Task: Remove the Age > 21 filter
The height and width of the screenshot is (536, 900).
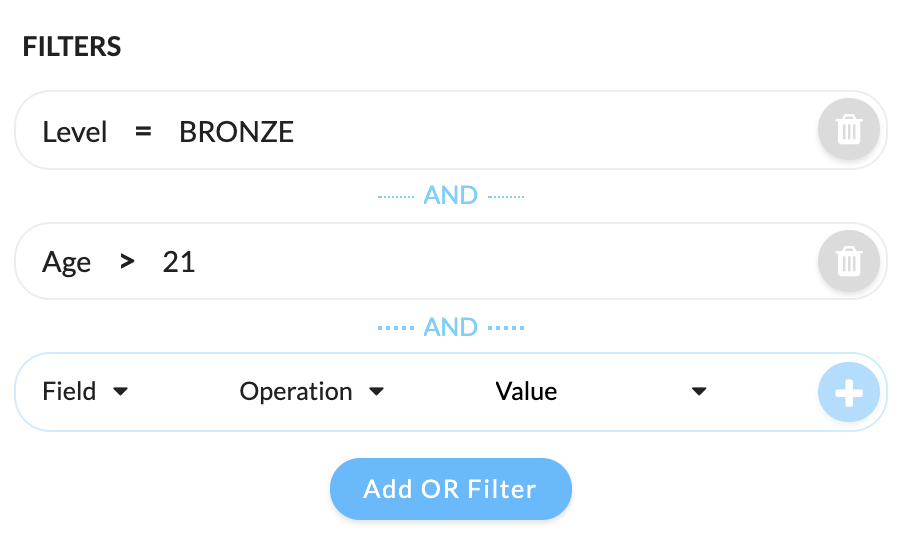Action: [x=848, y=261]
